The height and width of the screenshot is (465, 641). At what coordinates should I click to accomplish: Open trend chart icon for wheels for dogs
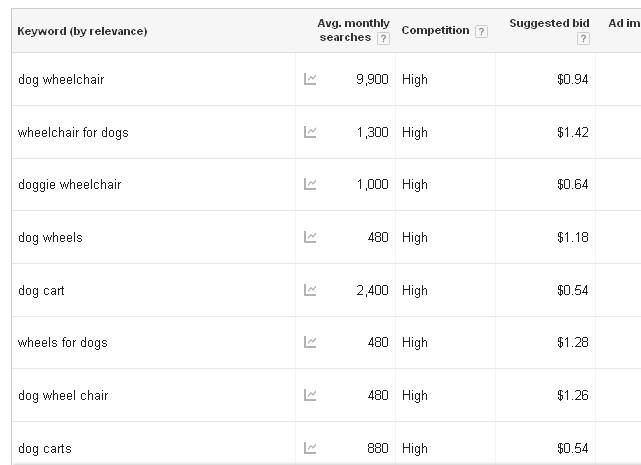[x=310, y=342]
